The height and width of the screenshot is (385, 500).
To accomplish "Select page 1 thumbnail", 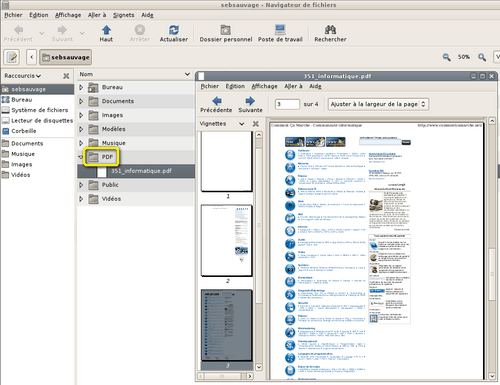I will (226, 162).
